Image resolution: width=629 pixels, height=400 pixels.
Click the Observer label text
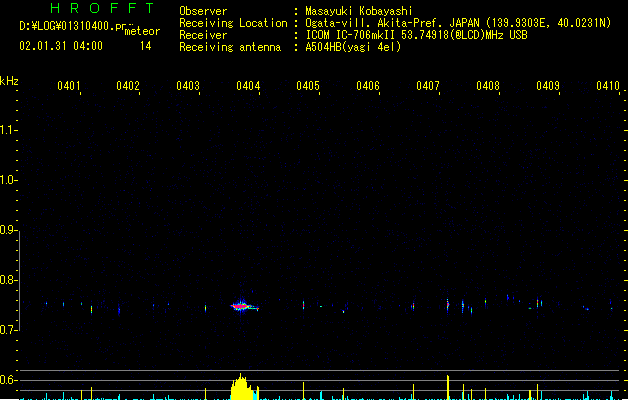pos(203,11)
